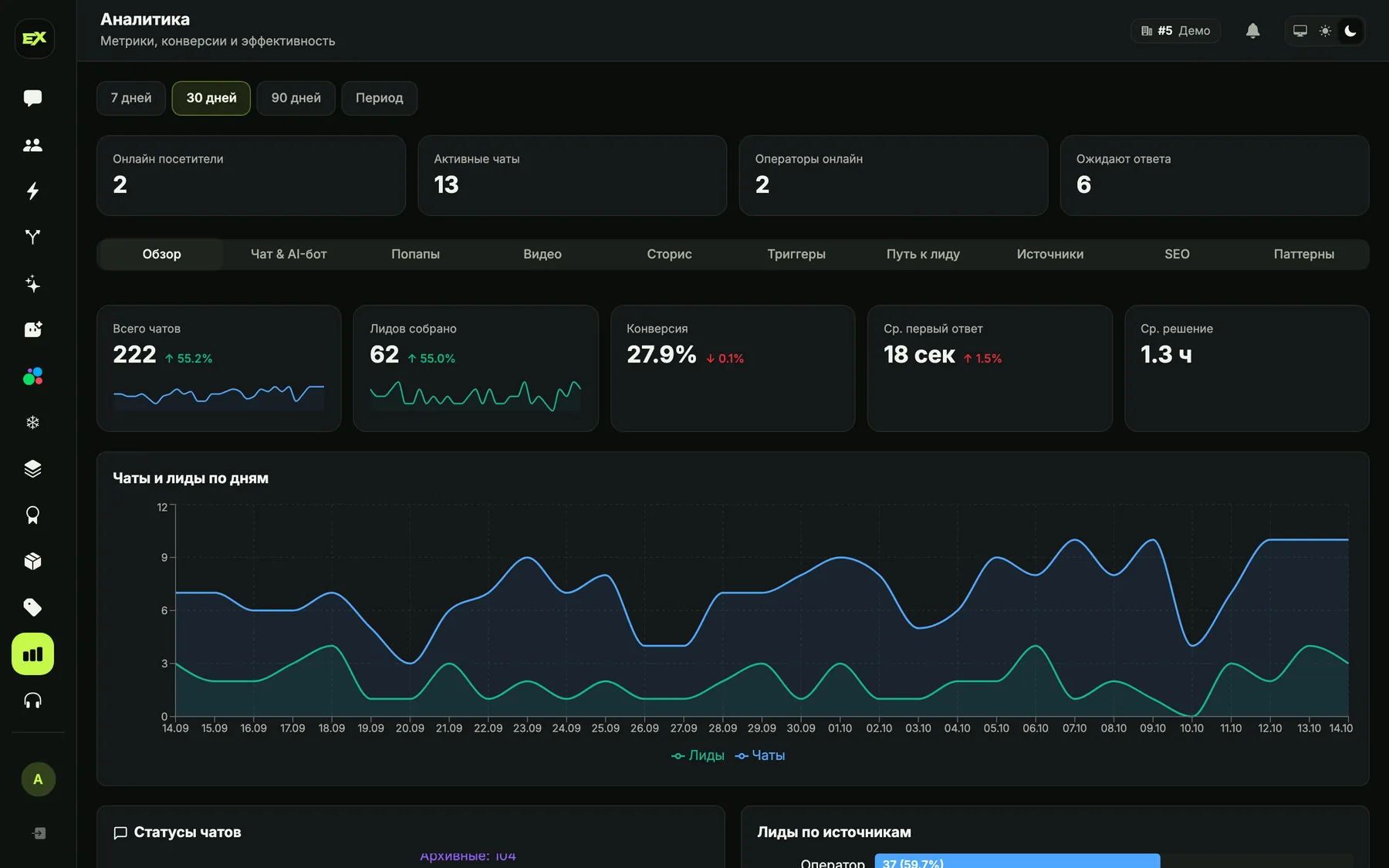The image size is (1389, 868).
Task: Switch to the Чат & AI-бот tab
Action: pos(289,254)
